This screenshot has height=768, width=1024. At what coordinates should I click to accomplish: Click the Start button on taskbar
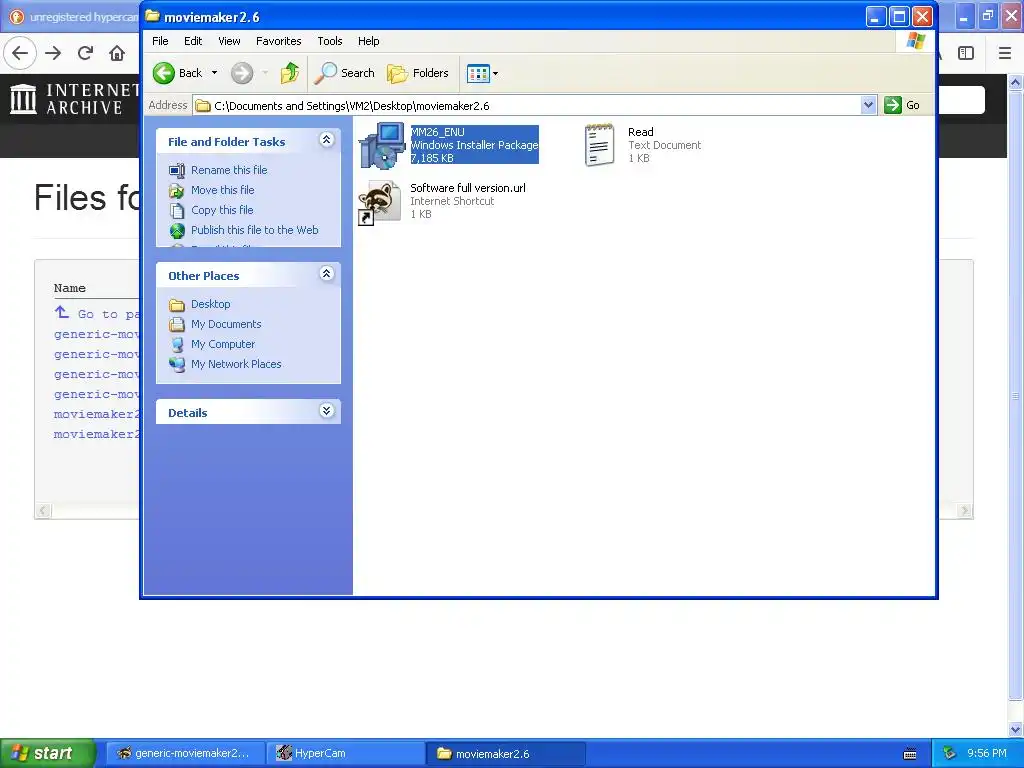pyautogui.click(x=46, y=754)
